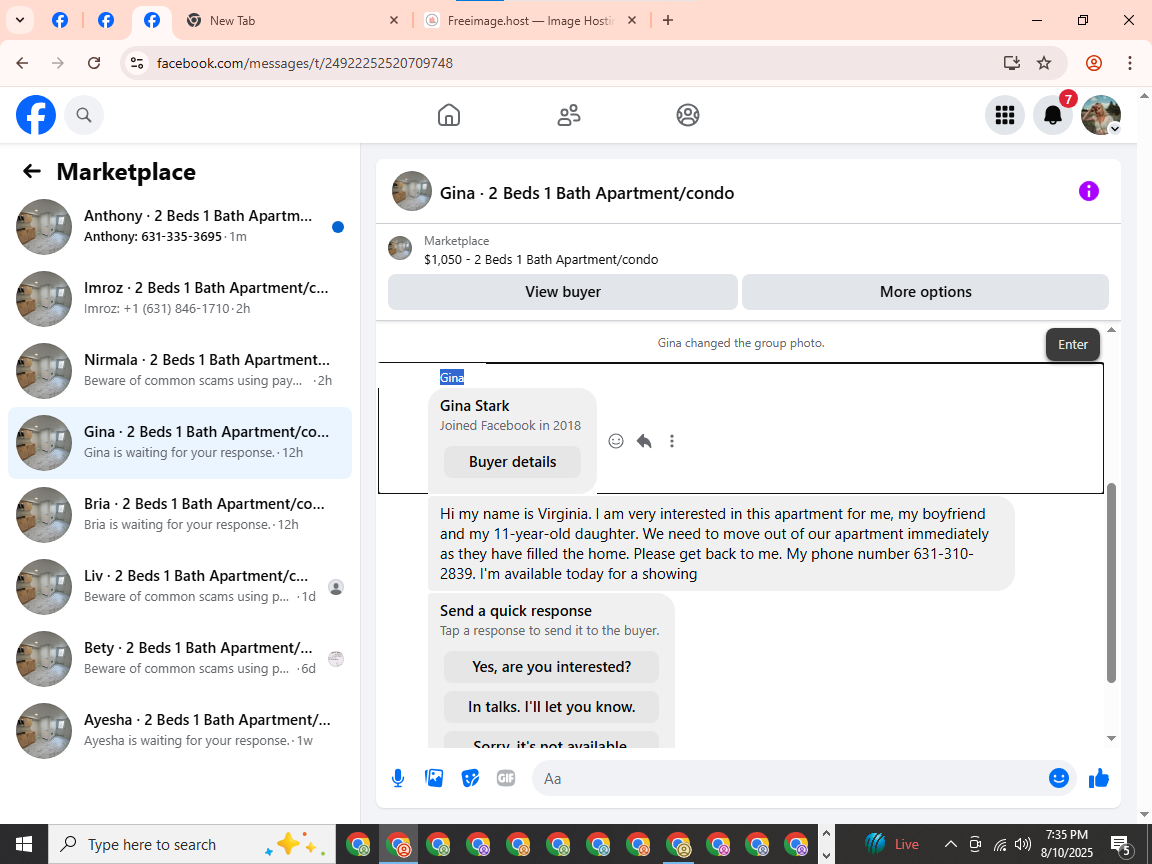This screenshot has height=864, width=1152.
Task: Open the nine-dot Facebook menu grid
Action: click(x=1004, y=115)
